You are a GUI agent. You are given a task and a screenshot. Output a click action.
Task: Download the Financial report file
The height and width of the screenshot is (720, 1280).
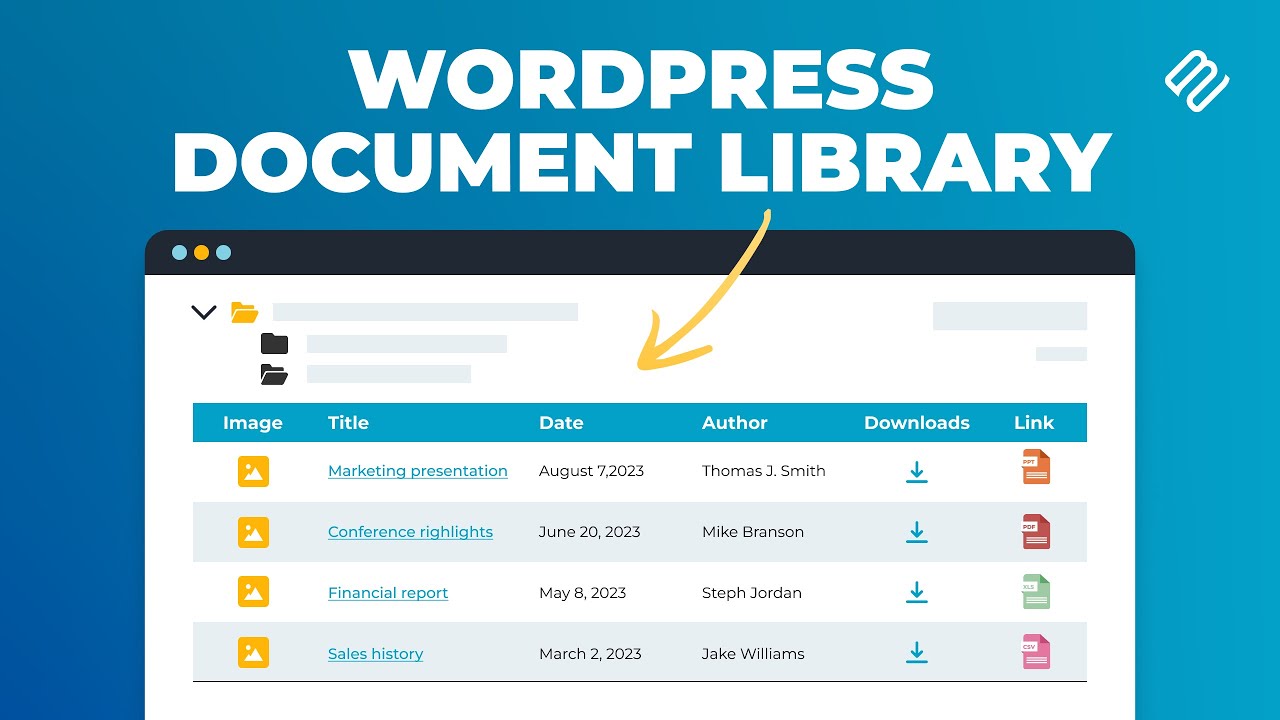(917, 593)
